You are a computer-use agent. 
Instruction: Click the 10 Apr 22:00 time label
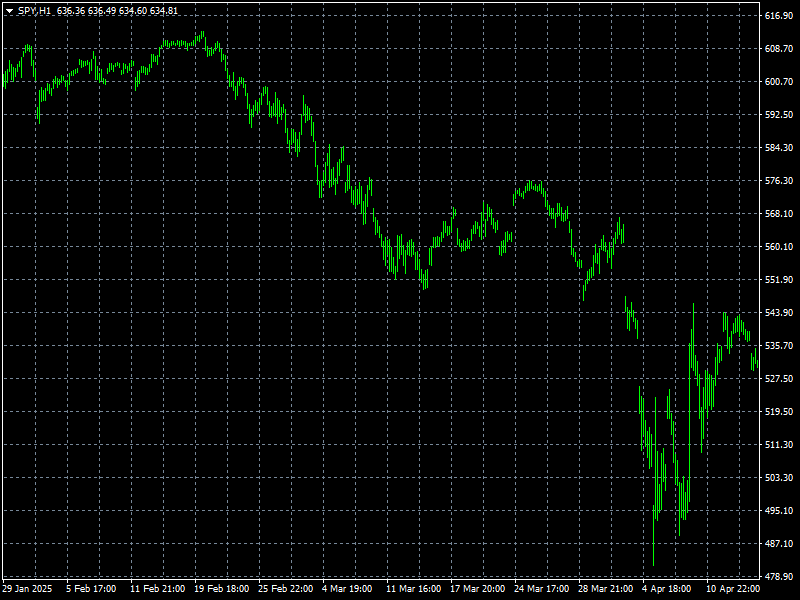point(733,589)
